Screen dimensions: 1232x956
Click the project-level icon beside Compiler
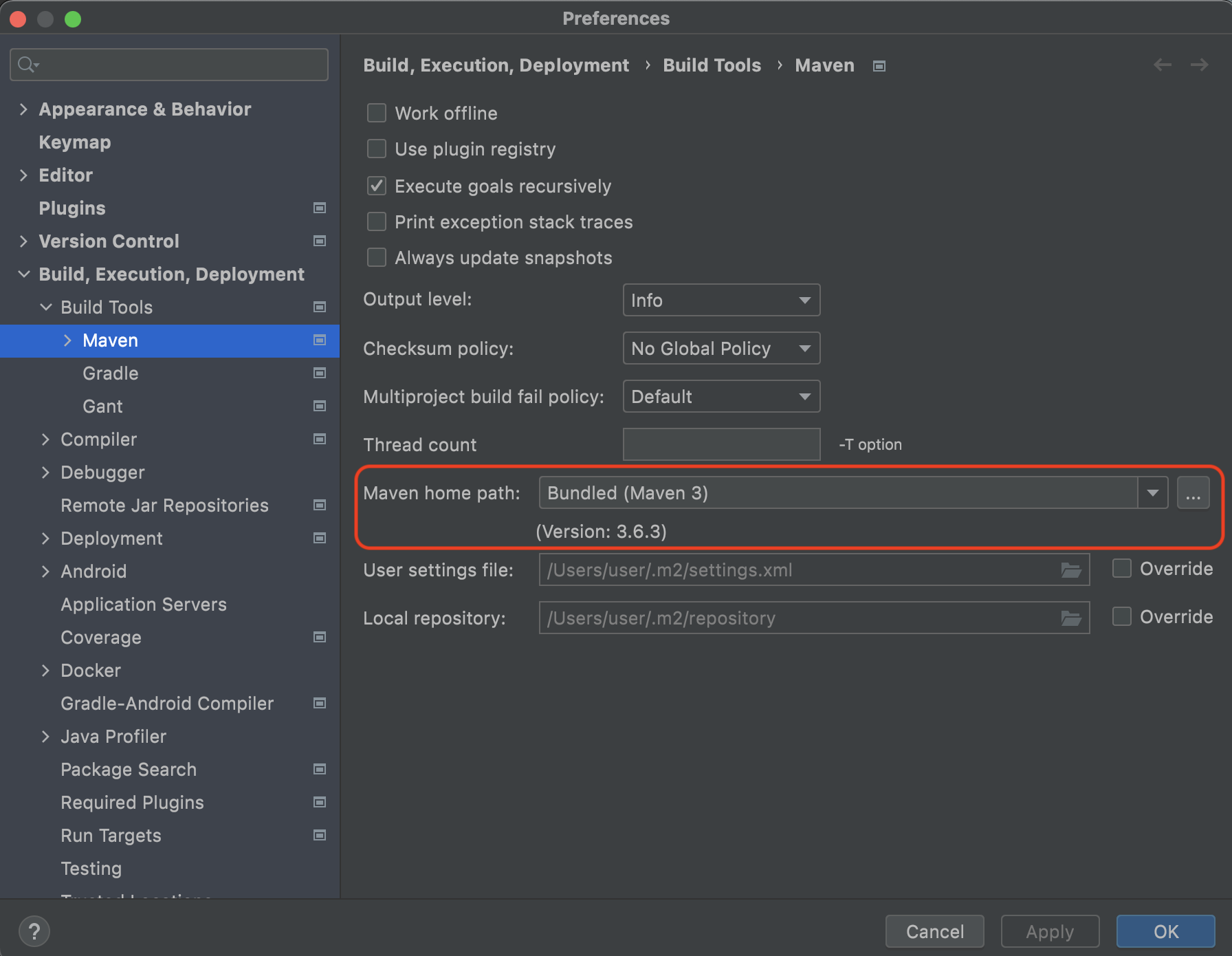pos(320,439)
